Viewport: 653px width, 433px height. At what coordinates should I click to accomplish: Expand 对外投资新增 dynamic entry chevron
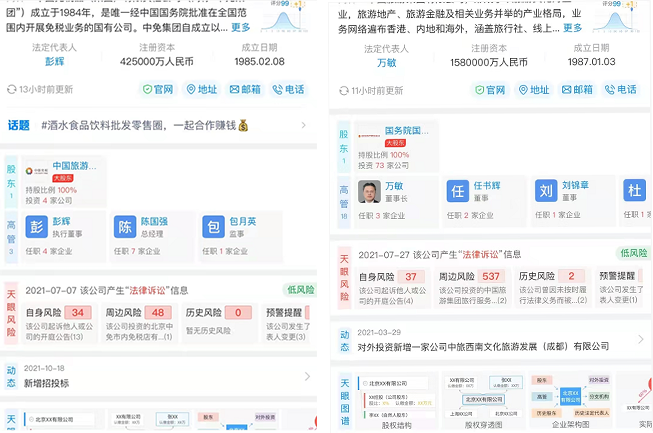(641, 340)
